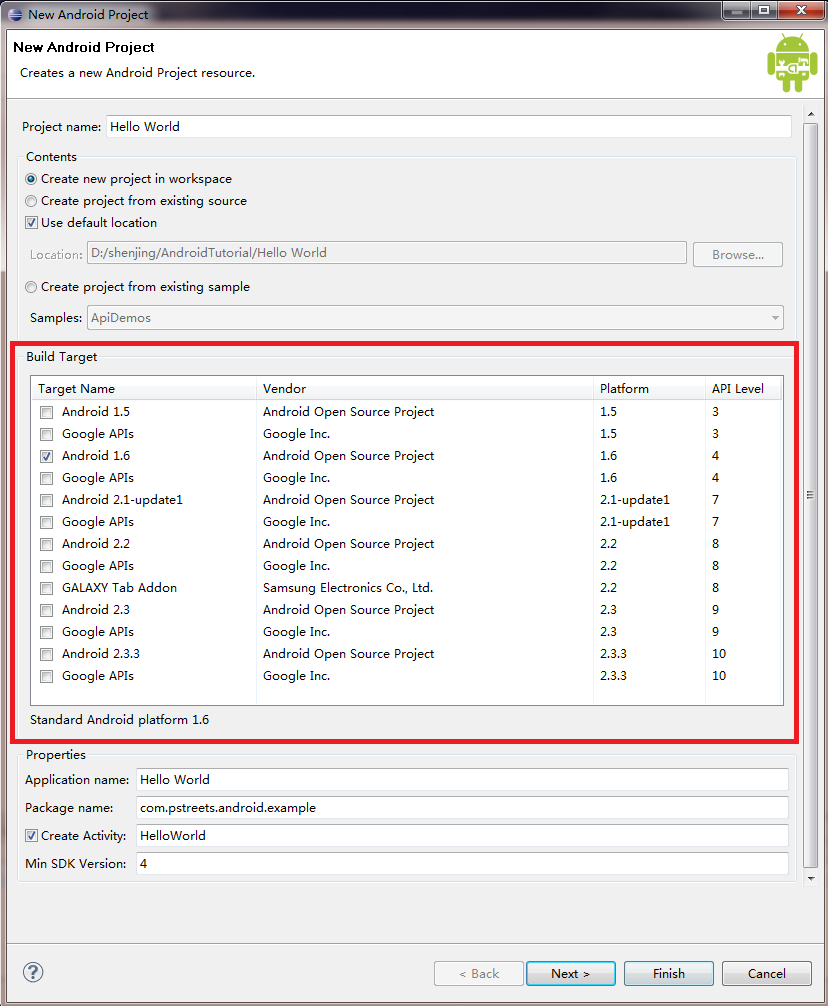
Task: Sort by Platform column header
Action: point(649,388)
